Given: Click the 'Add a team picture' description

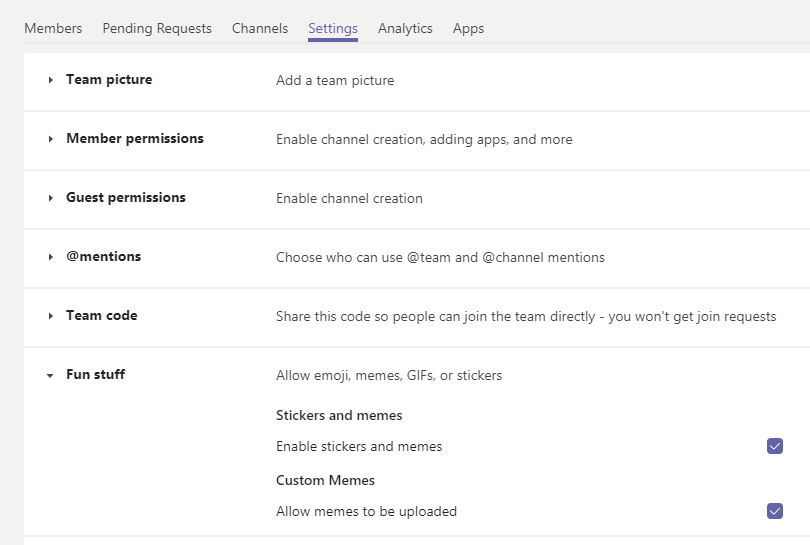Looking at the screenshot, I should [335, 80].
